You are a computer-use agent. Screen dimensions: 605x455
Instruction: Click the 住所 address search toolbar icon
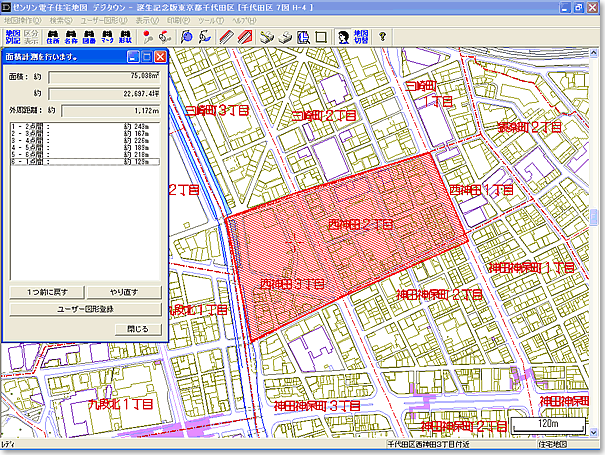(x=55, y=37)
